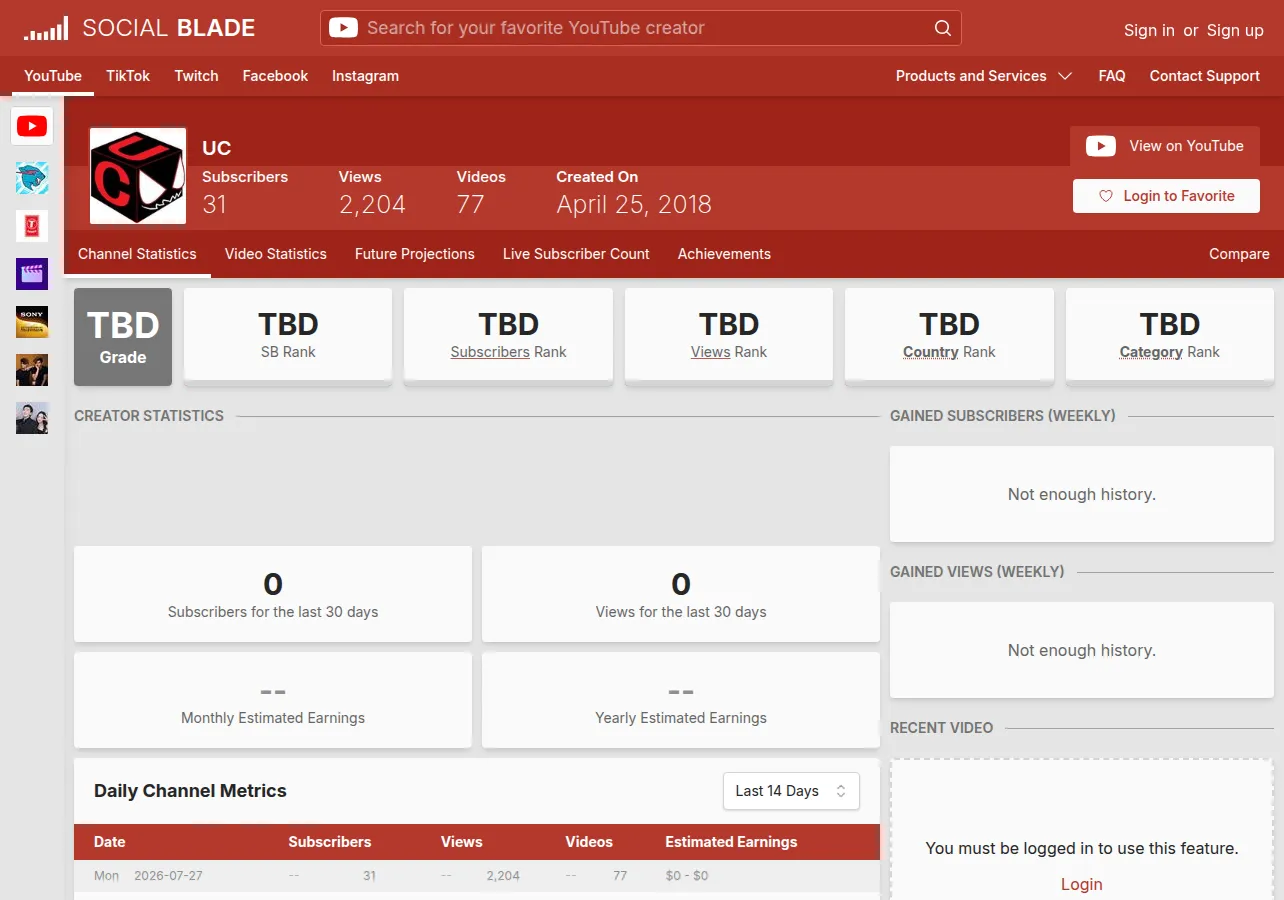1284x900 pixels.
Task: Select TikTok in the platform menu
Action: (128, 76)
